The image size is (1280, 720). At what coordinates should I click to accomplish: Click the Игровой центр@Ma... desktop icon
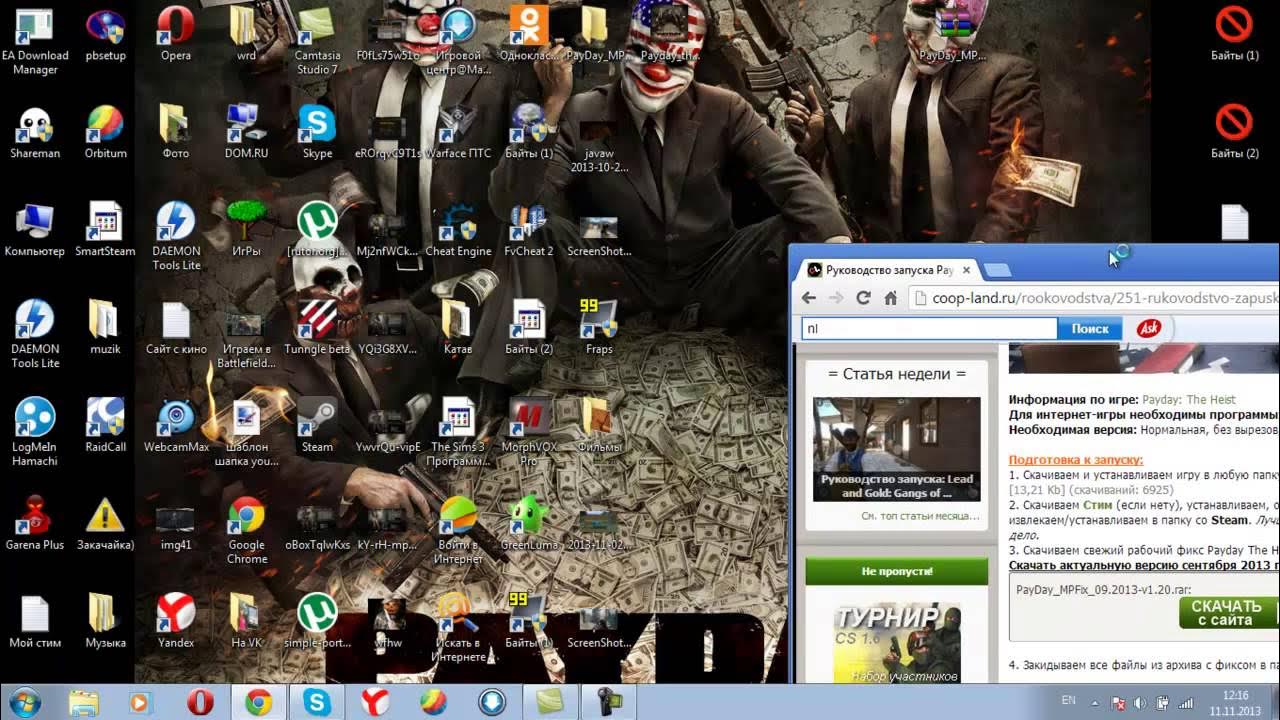(458, 41)
